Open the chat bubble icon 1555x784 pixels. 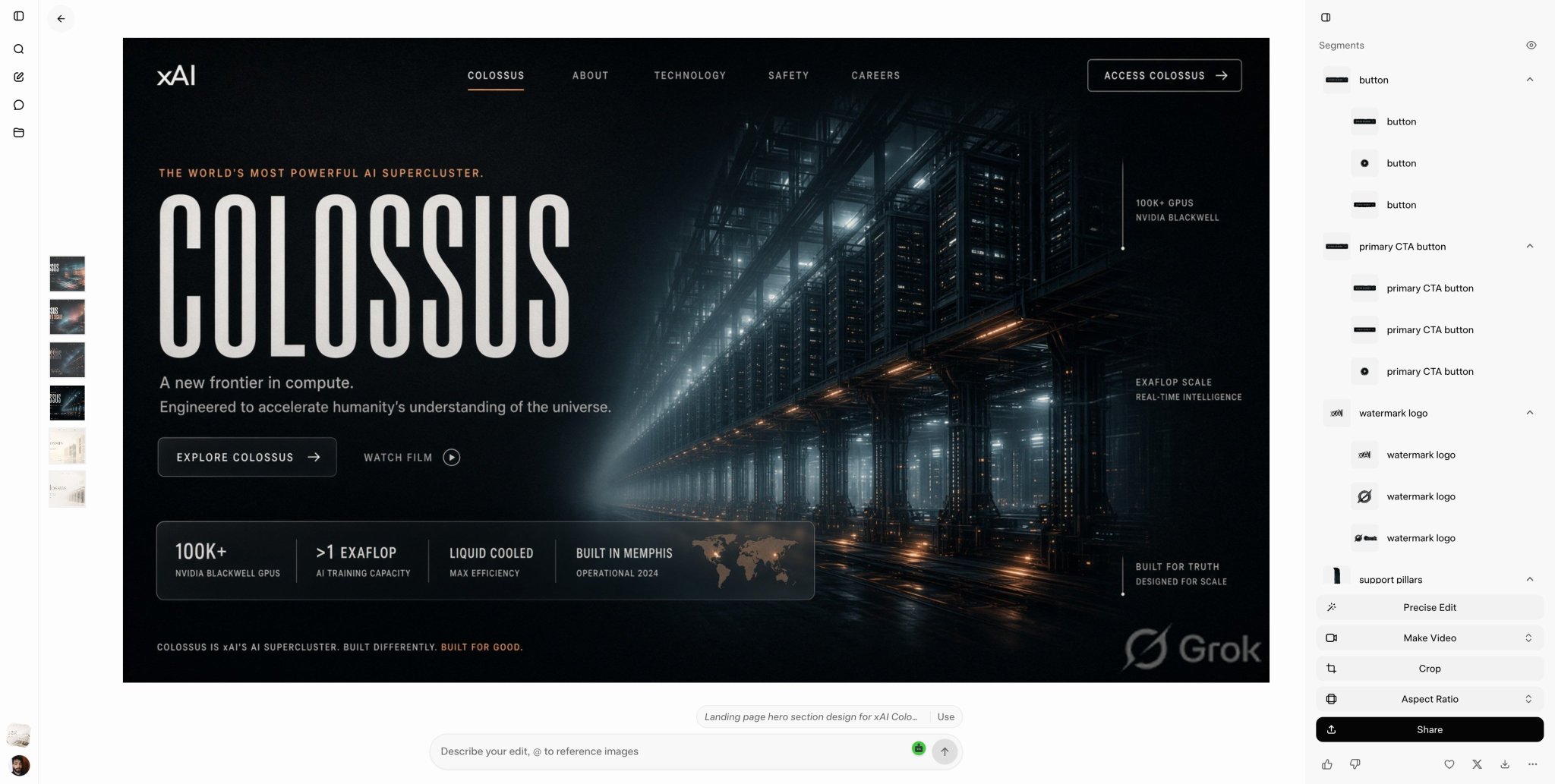pos(19,105)
